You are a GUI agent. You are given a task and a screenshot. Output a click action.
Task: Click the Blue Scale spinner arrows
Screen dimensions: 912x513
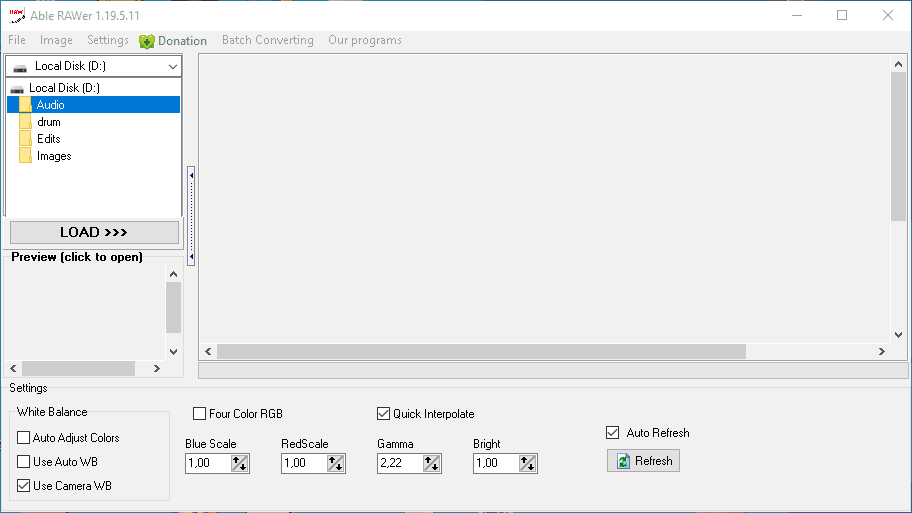tap(240, 463)
